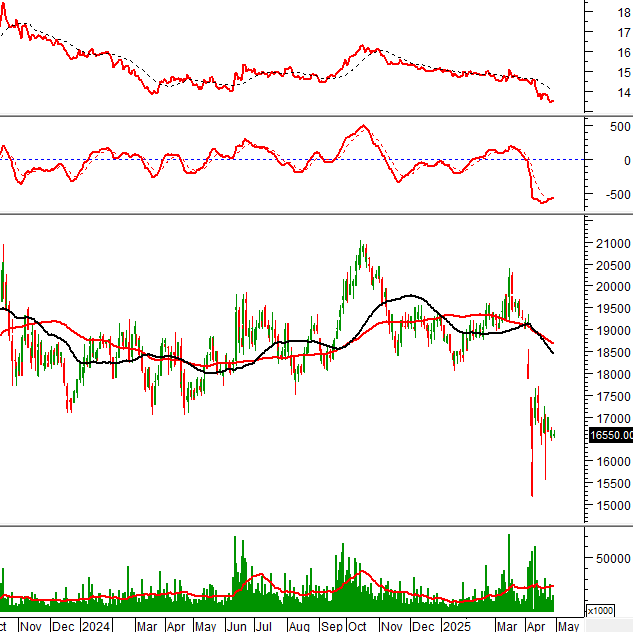Viewport: 633px width, 632px height.
Task: Select the 2025 year label on time axis
Action: [x=457, y=626]
